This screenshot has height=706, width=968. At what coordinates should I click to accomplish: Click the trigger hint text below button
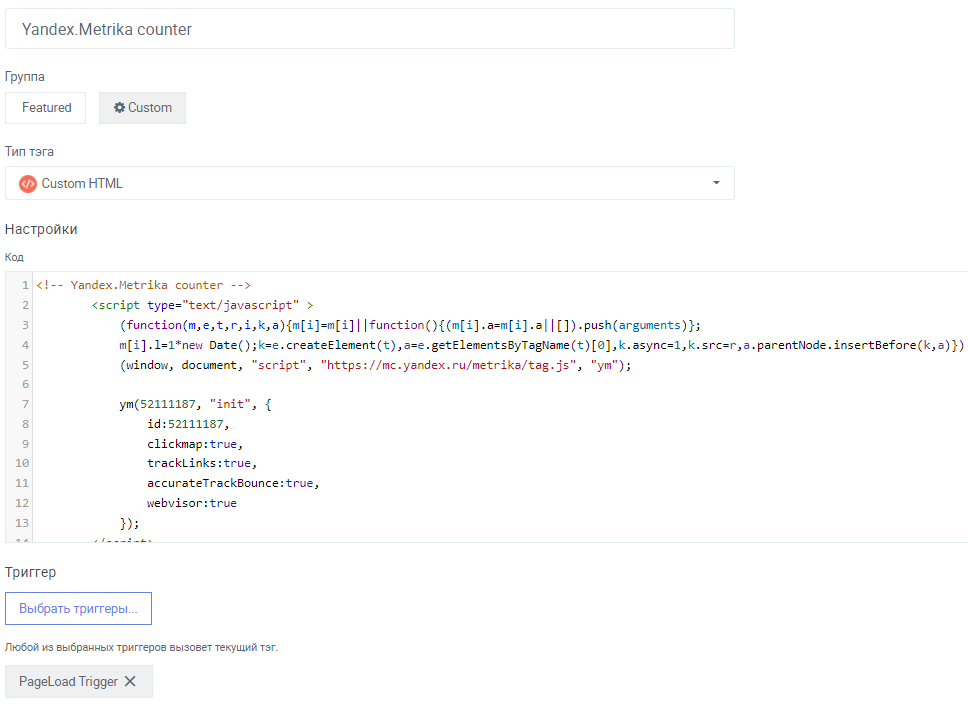click(141, 647)
